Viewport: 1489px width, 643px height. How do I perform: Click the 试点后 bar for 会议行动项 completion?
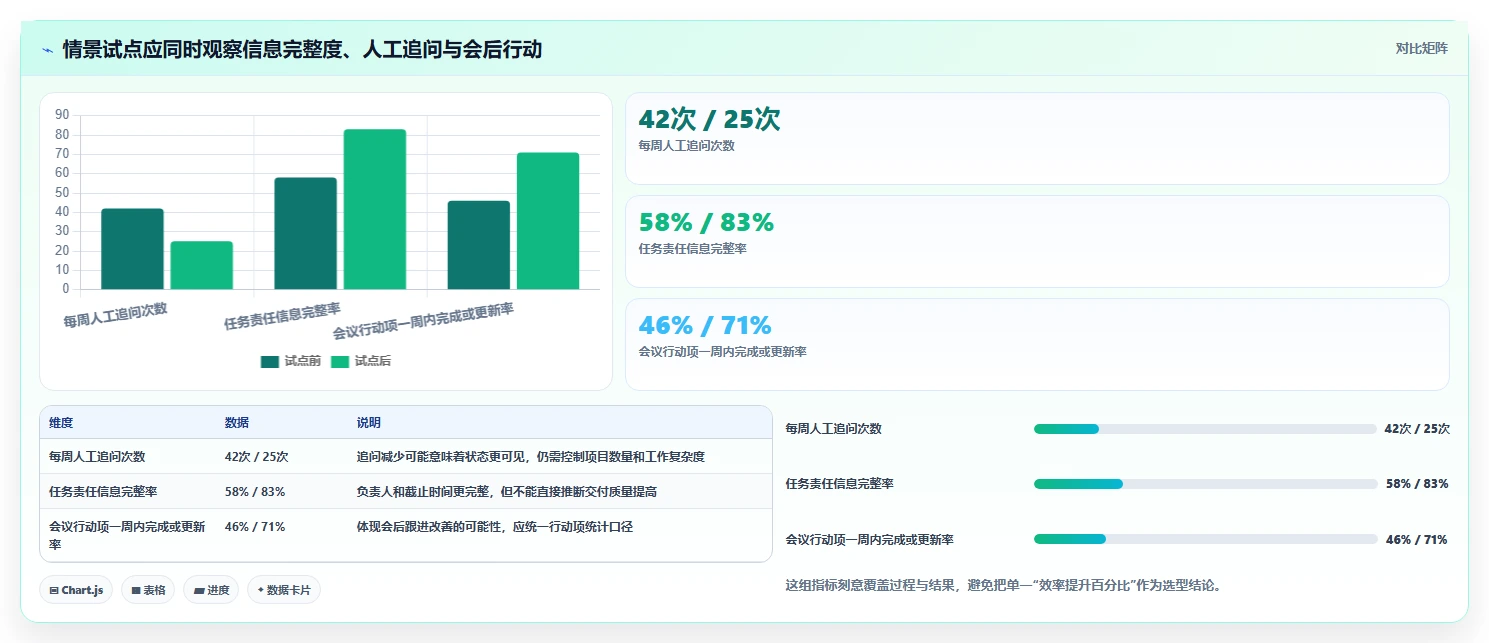[x=548, y=221]
